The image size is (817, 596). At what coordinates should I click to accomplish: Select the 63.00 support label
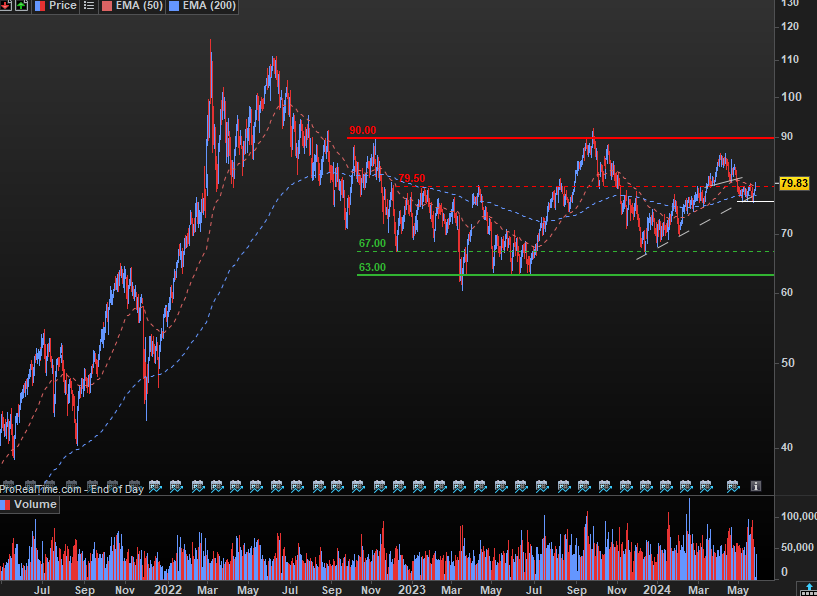click(x=373, y=267)
